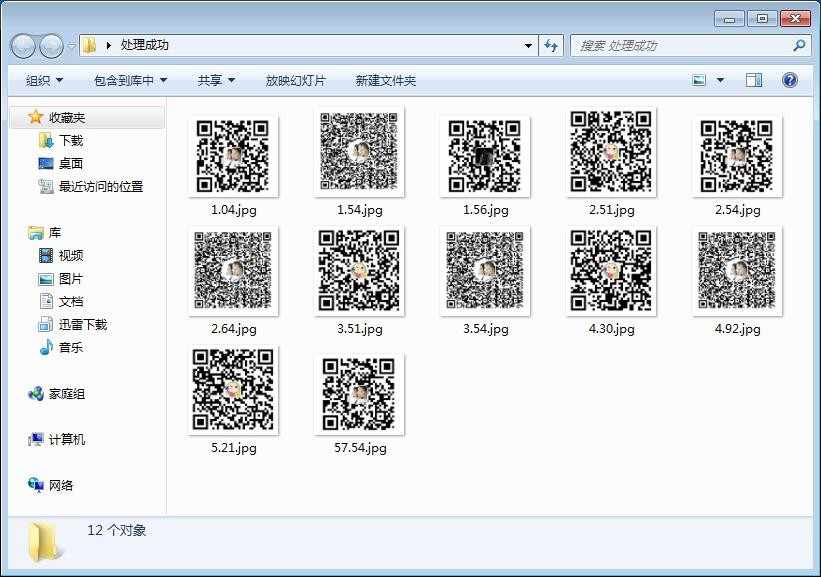This screenshot has height=577, width=821.
Task: Click the 计算机 computer icon
Action: [x=36, y=439]
